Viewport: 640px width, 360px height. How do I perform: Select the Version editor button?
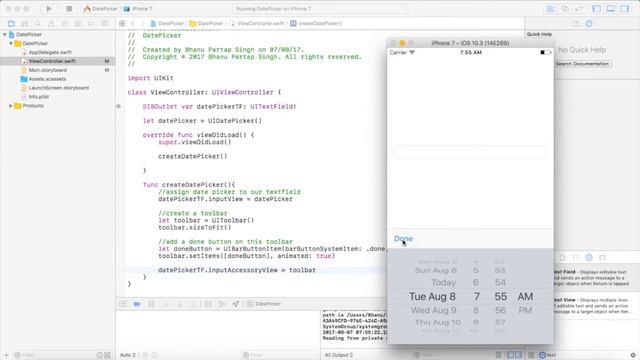click(x=579, y=9)
